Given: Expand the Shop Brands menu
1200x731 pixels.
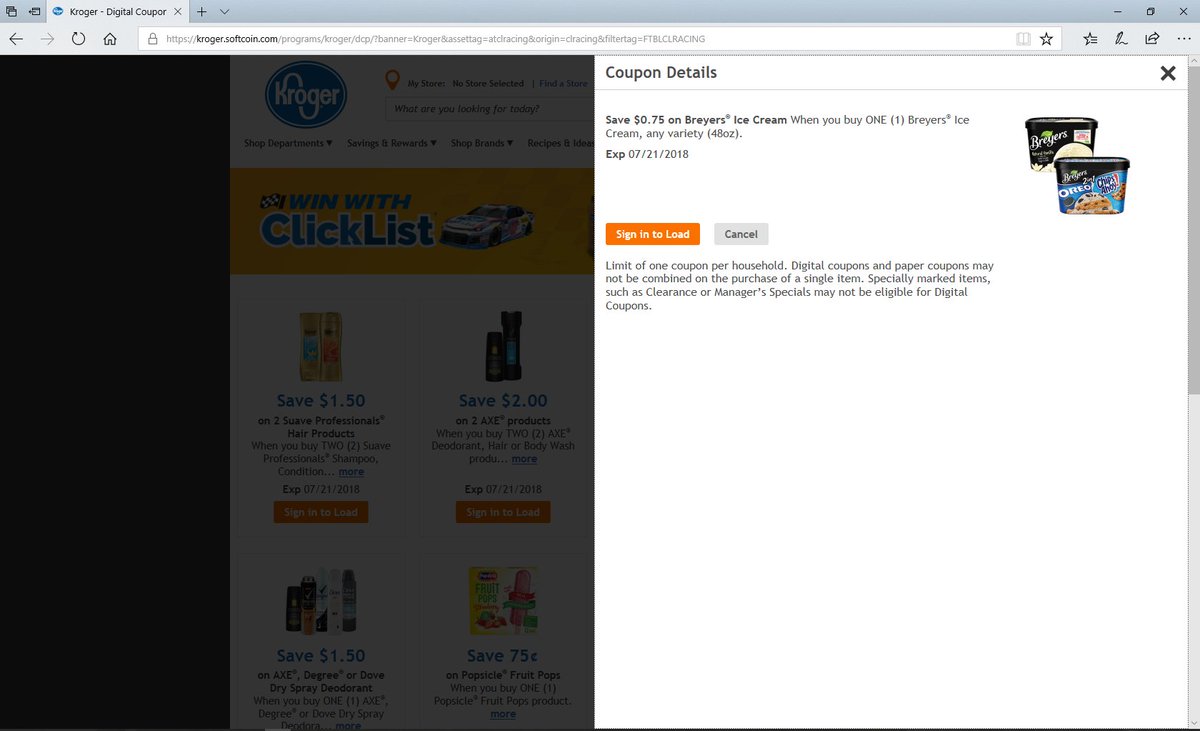Looking at the screenshot, I should click(482, 143).
